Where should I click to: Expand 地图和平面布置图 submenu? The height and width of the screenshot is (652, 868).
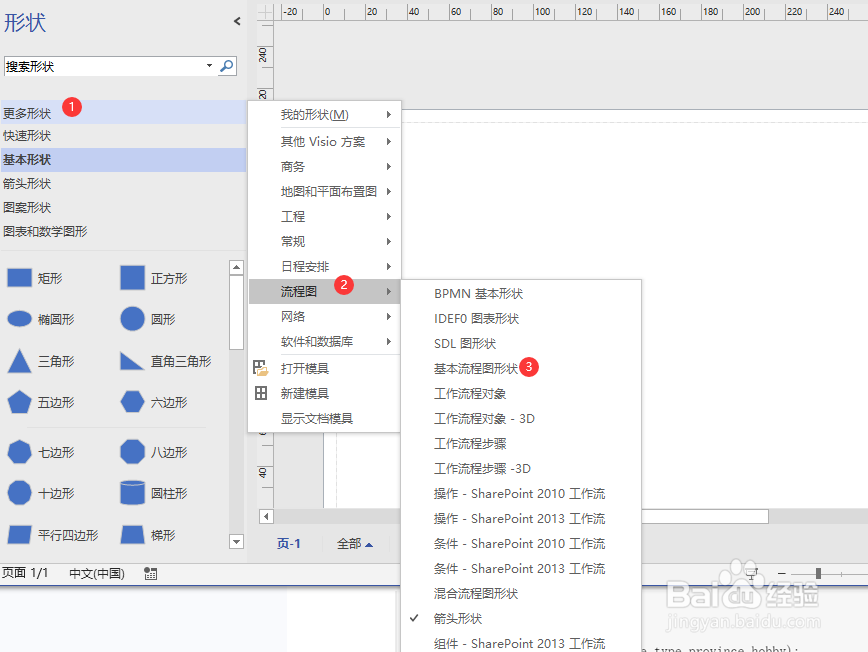[x=324, y=192]
